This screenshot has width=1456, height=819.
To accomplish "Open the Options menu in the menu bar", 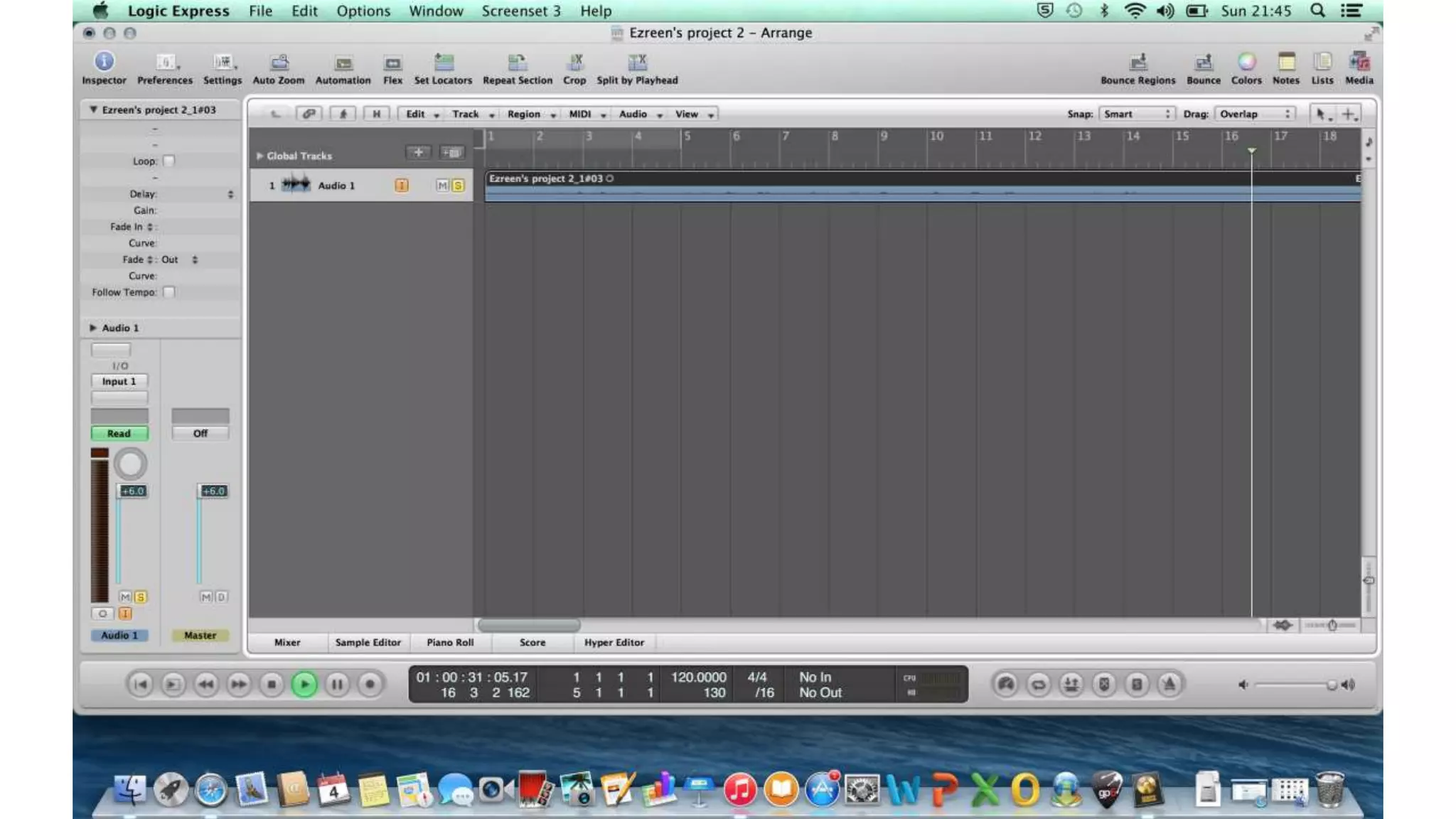I will click(x=363, y=11).
